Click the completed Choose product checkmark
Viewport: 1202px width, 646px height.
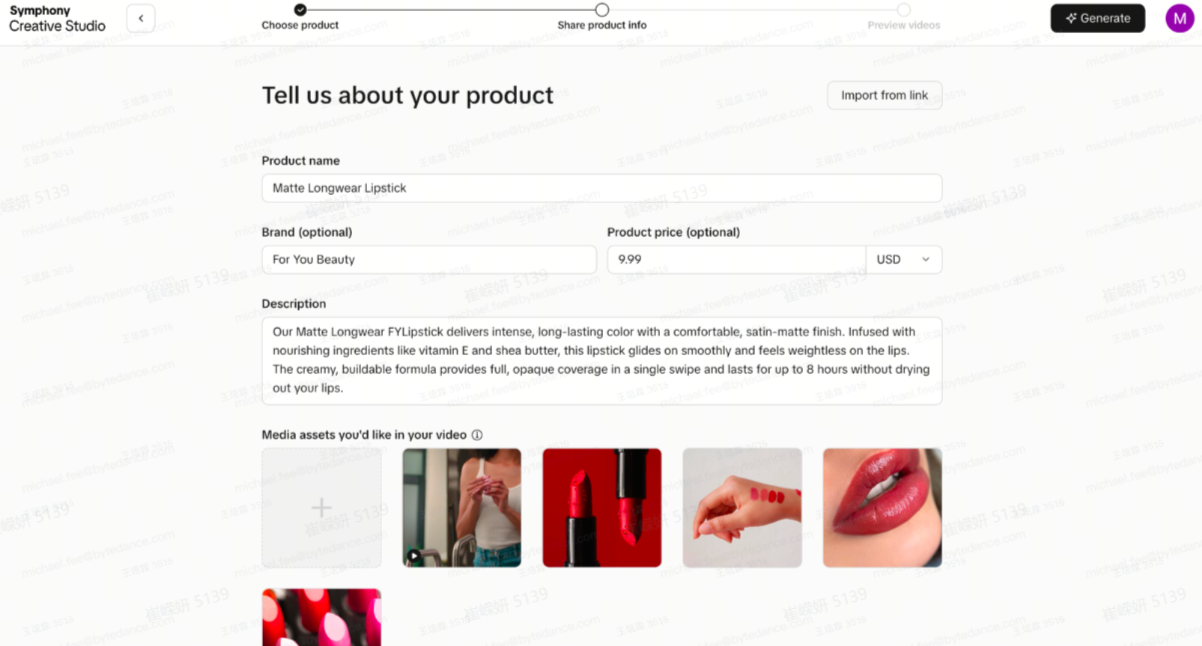pos(300,9)
